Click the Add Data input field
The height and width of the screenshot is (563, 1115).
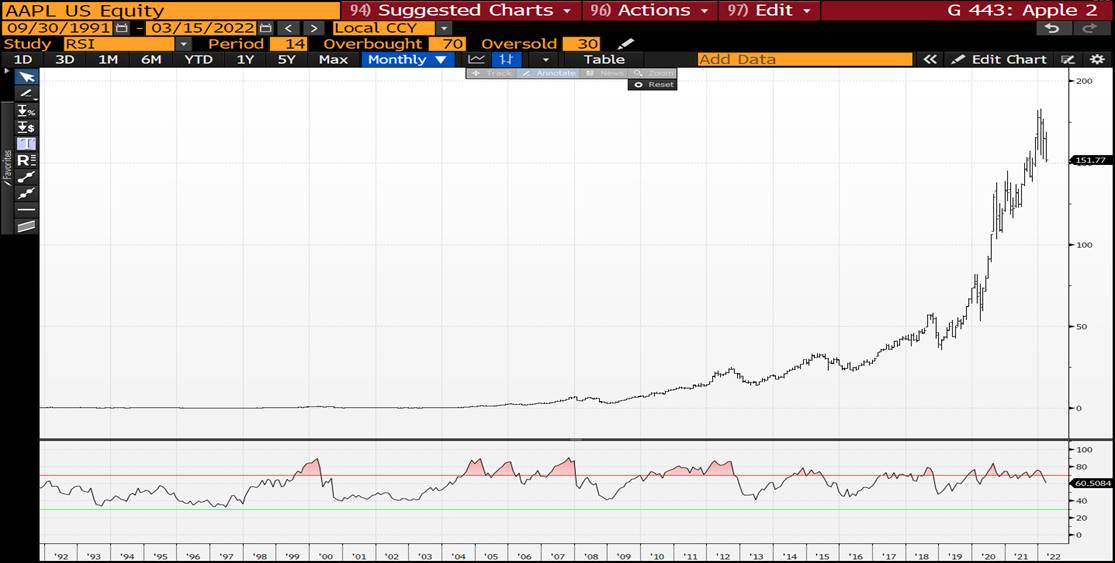[x=805, y=60]
